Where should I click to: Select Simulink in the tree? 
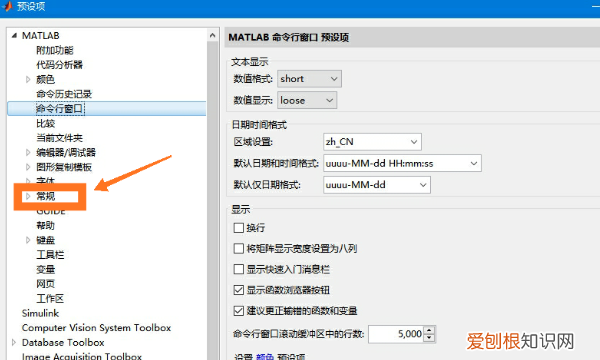tap(40, 313)
